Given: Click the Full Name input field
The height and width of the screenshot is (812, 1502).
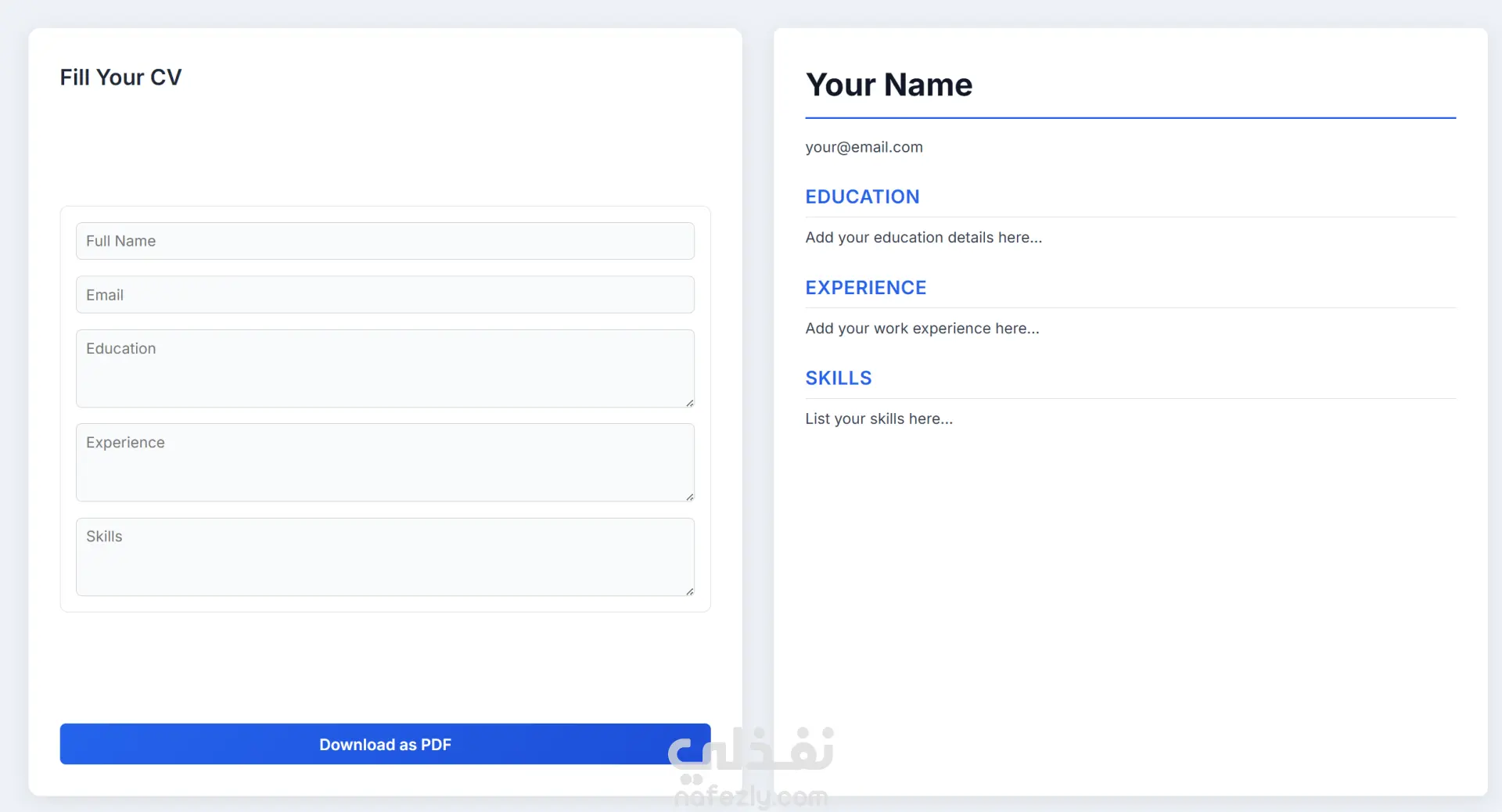Looking at the screenshot, I should click(385, 241).
